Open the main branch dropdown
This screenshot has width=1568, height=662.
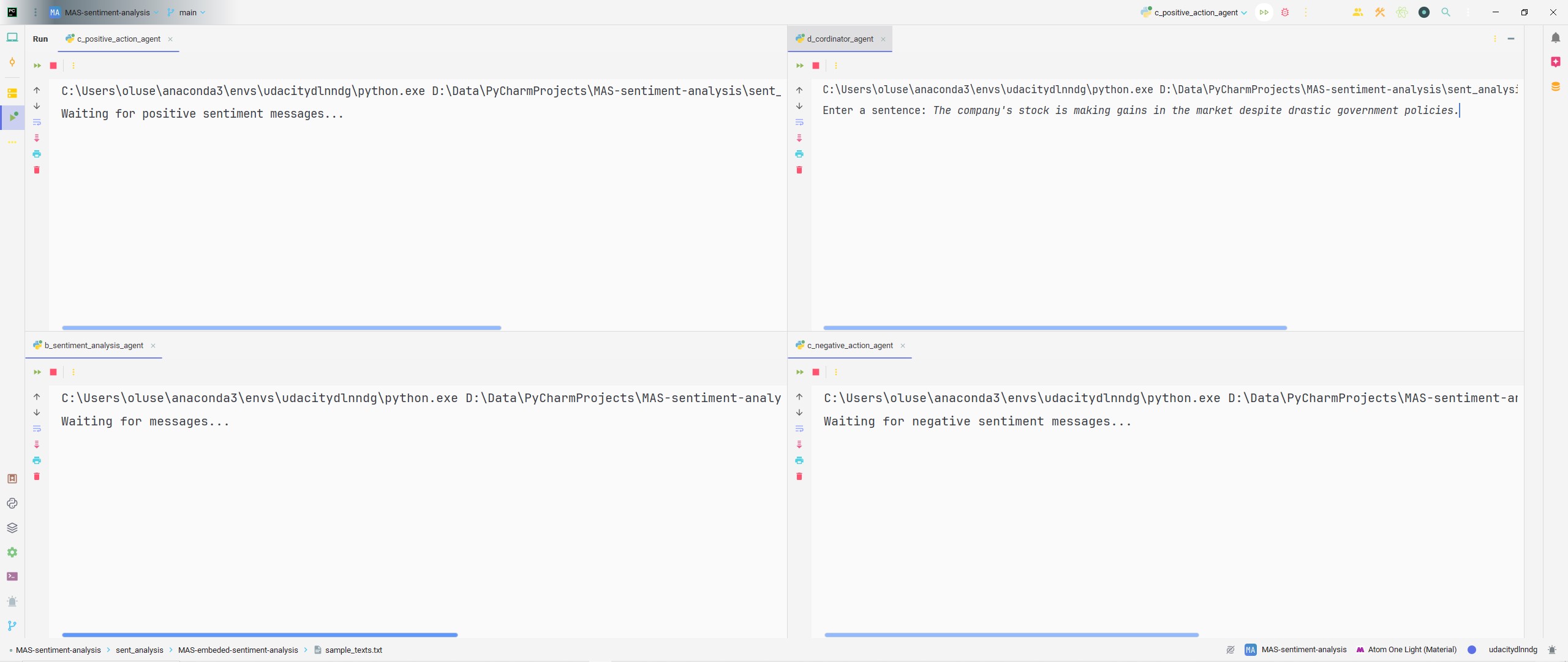(x=187, y=12)
